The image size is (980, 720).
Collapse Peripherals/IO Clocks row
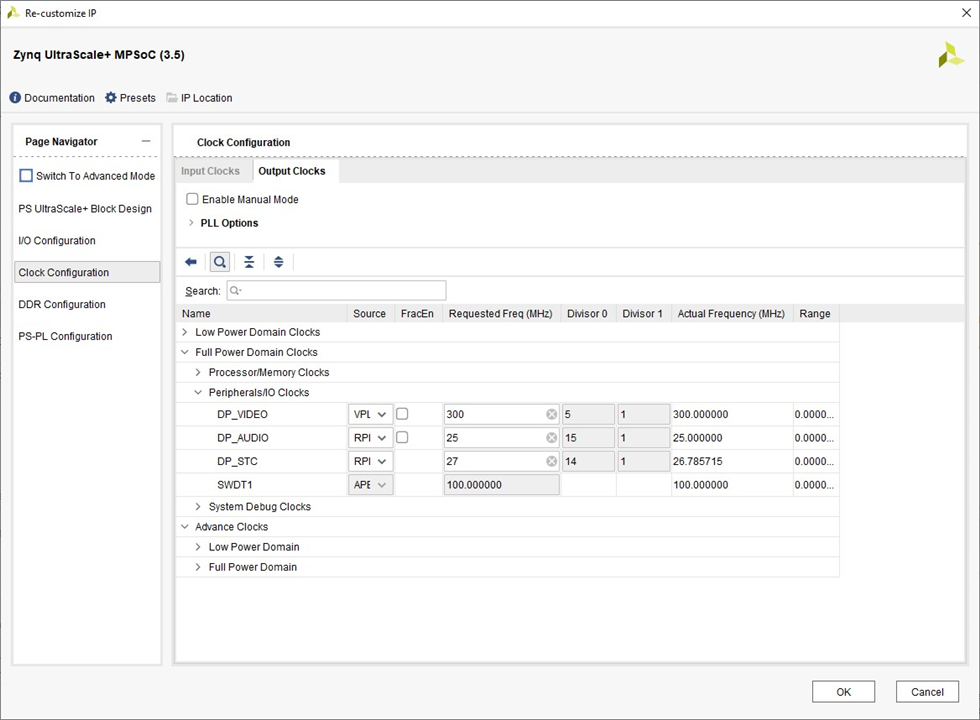198,392
